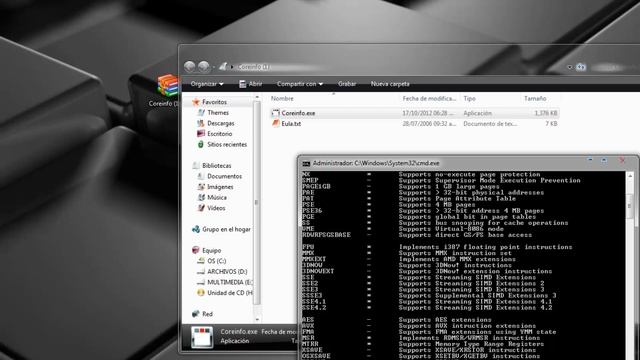Image resolution: width=640 pixels, height=360 pixels.
Task: Click the Grupo en el hogar icon
Action: coord(196,229)
